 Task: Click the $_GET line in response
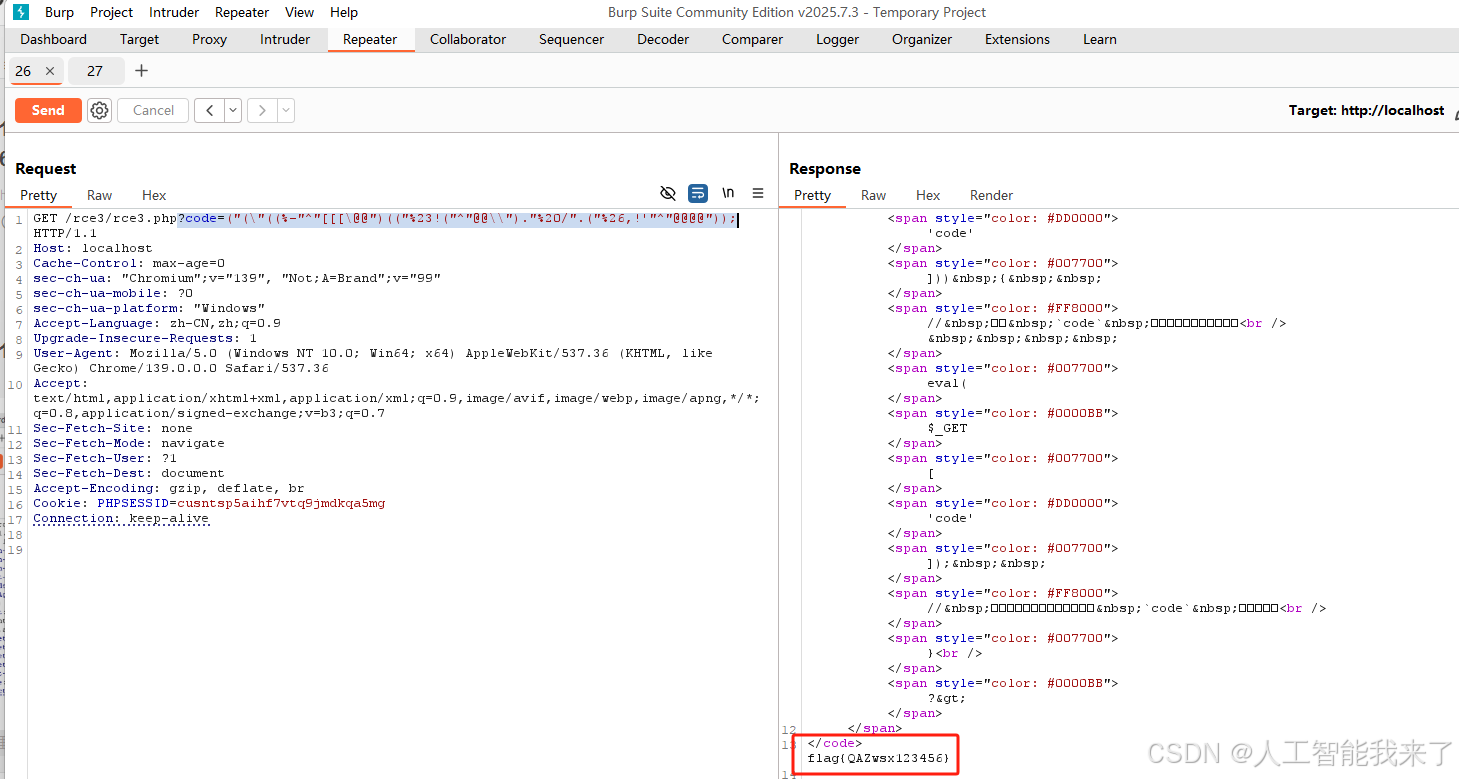pyautogui.click(x=947, y=428)
